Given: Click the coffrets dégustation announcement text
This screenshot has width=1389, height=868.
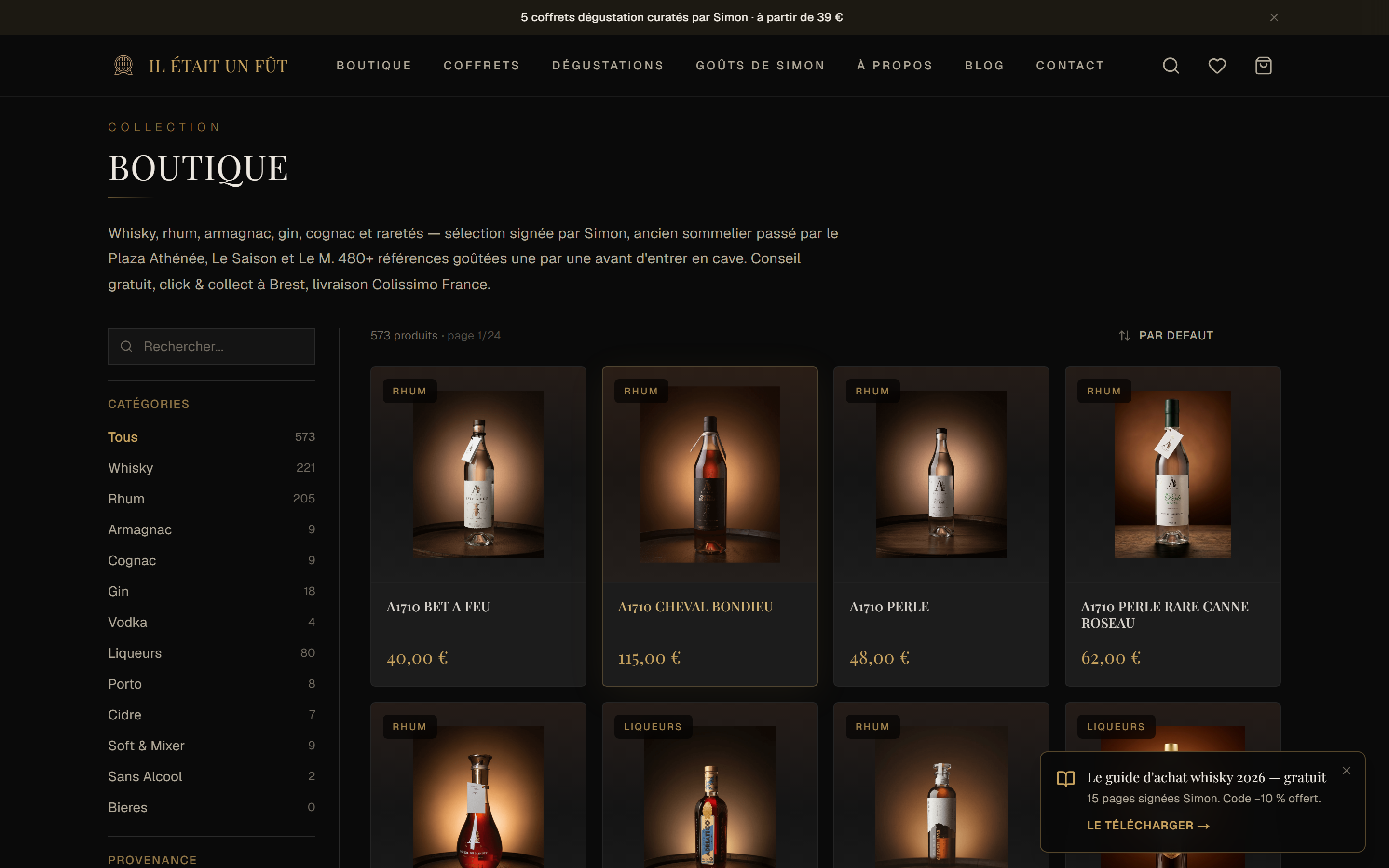Looking at the screenshot, I should (681, 17).
